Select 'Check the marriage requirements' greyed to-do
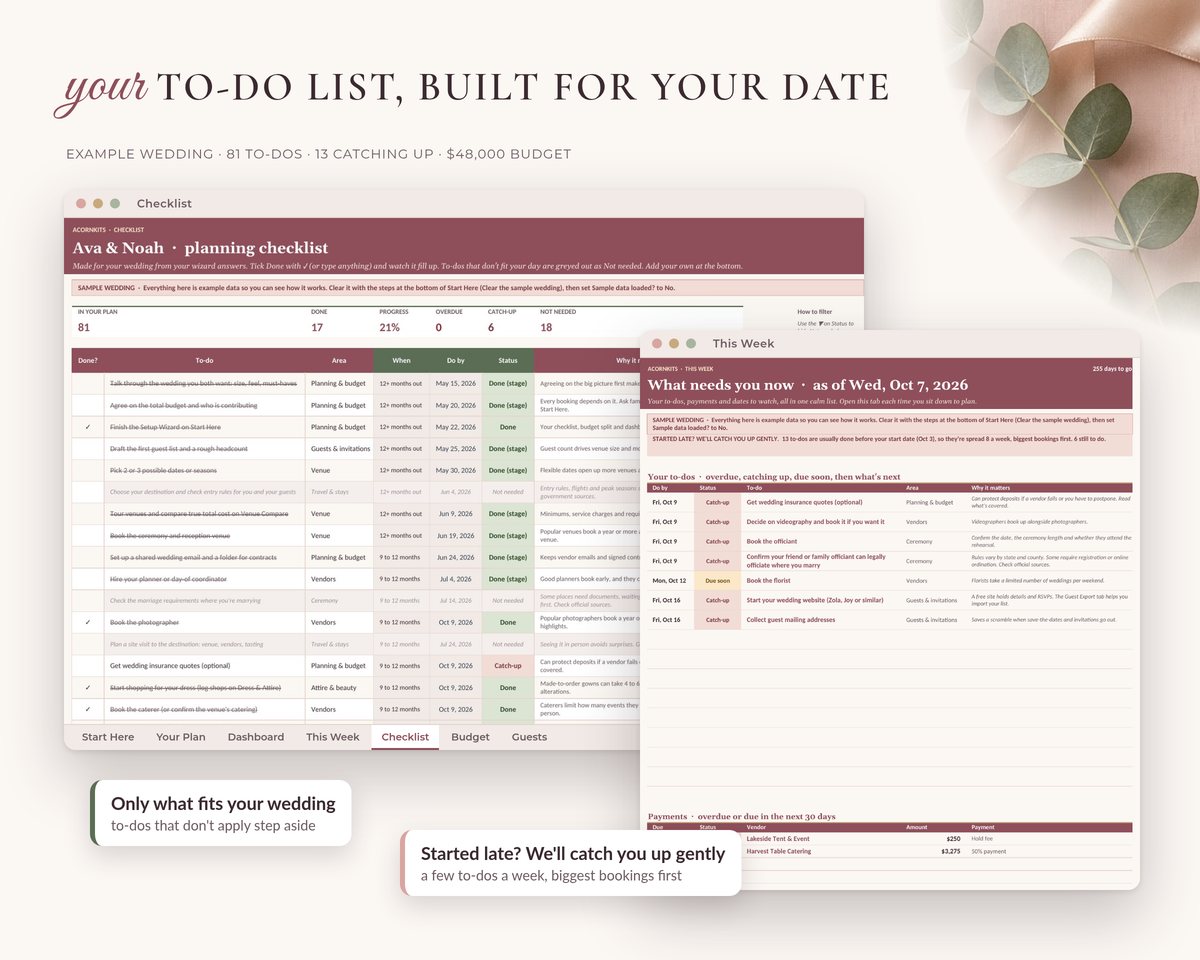Viewport: 1200px width, 960px height. point(178,601)
